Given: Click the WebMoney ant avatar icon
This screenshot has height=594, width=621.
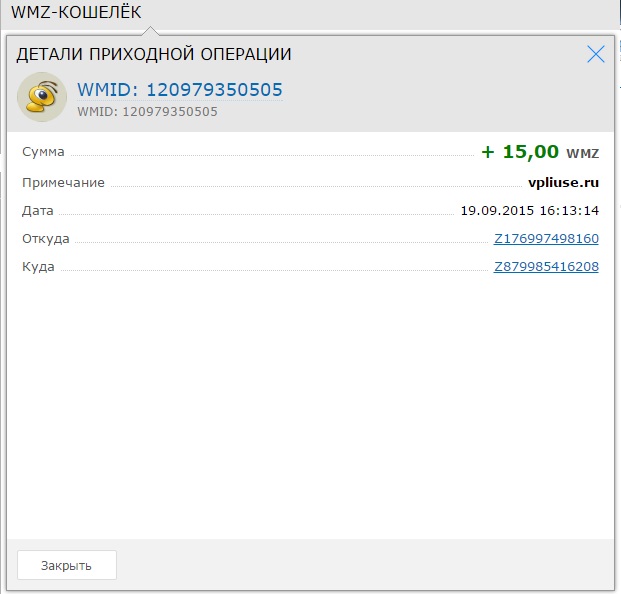Looking at the screenshot, I should click(x=42, y=97).
